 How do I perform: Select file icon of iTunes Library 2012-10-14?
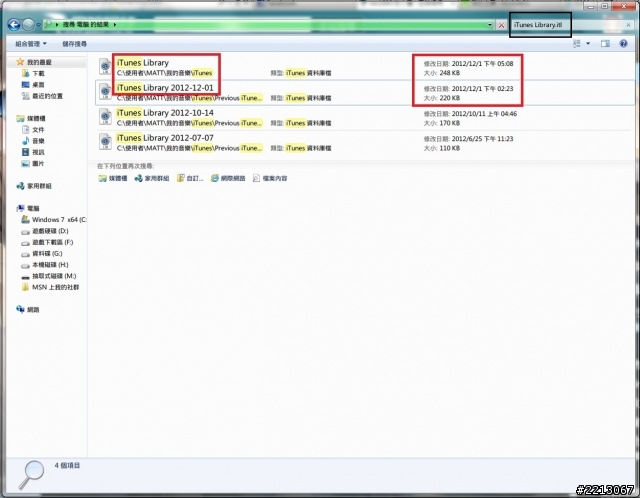tap(105, 117)
